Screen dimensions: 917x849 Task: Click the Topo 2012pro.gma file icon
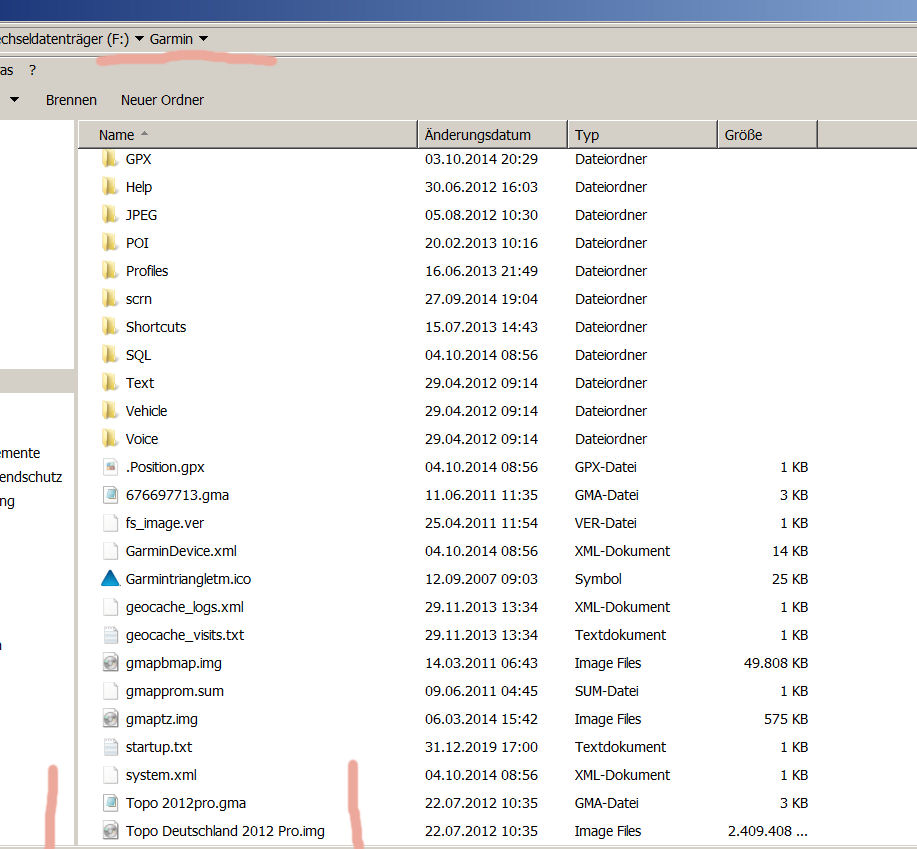coord(110,803)
